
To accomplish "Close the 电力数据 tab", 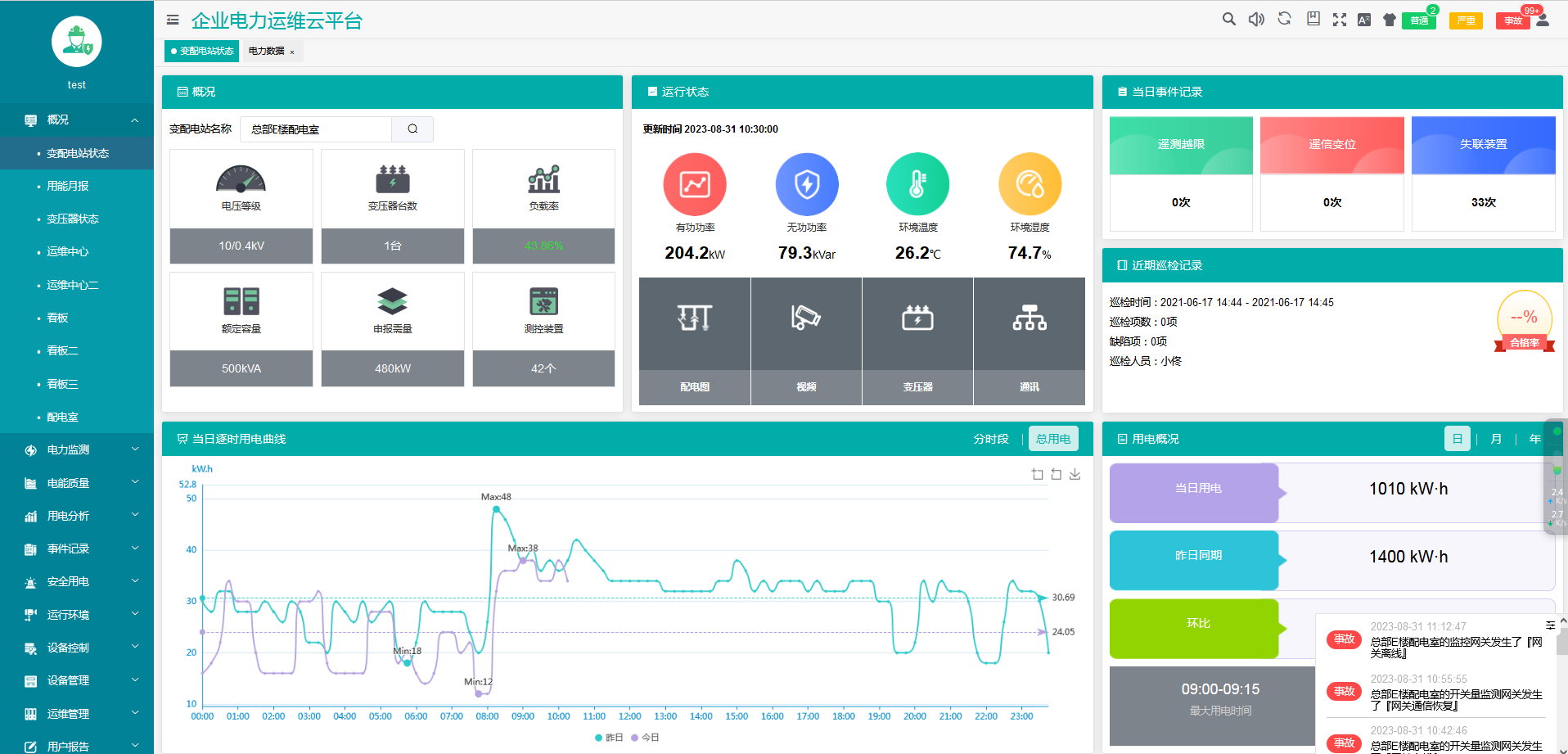I will click(x=292, y=52).
